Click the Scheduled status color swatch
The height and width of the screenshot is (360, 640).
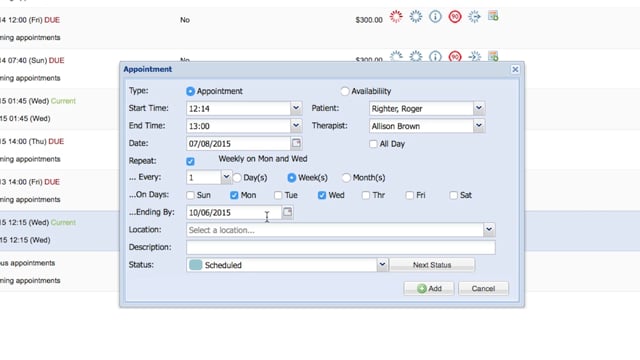click(196, 265)
